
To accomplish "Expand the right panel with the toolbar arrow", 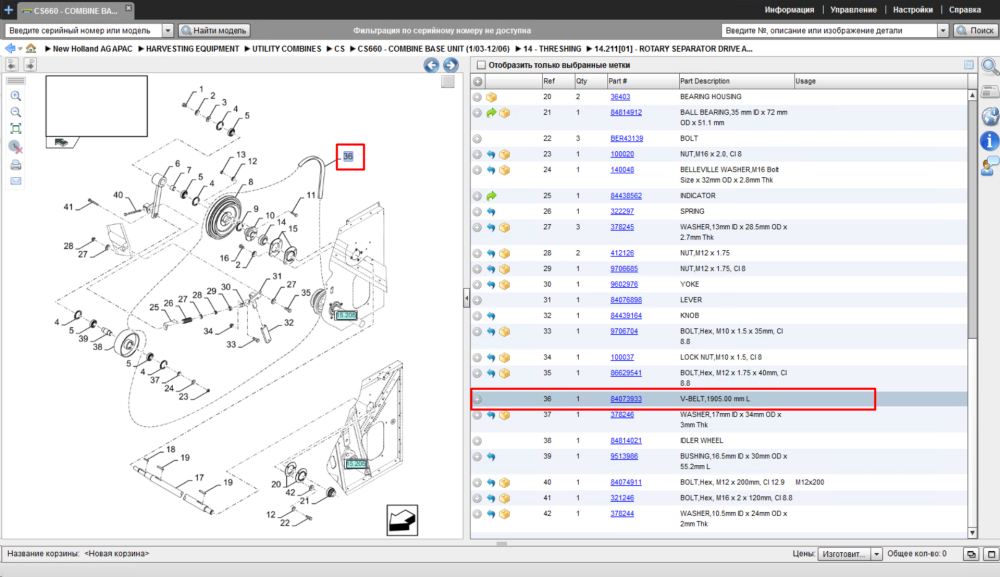I will pos(30,64).
